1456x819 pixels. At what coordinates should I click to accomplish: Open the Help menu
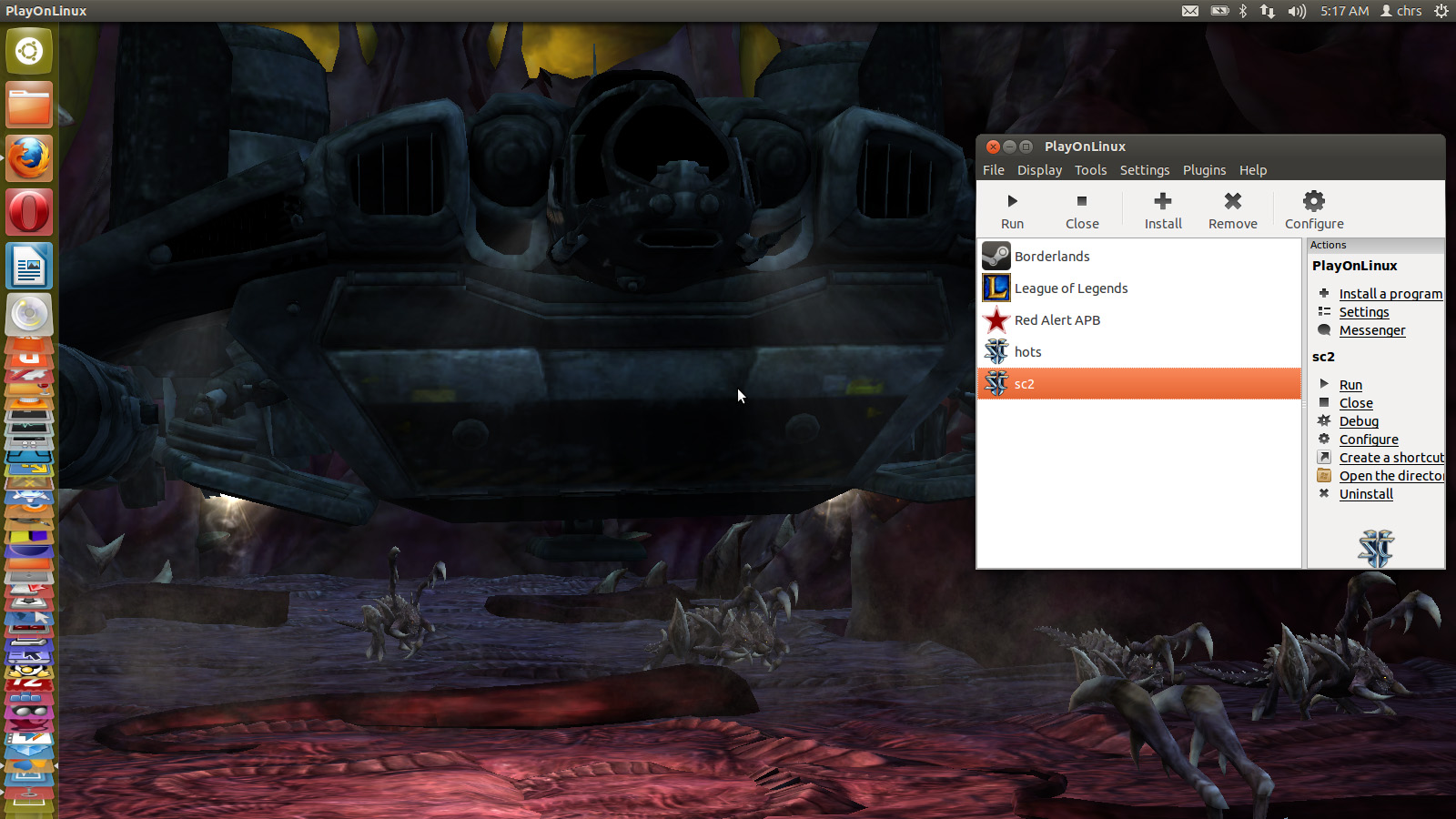[1253, 170]
